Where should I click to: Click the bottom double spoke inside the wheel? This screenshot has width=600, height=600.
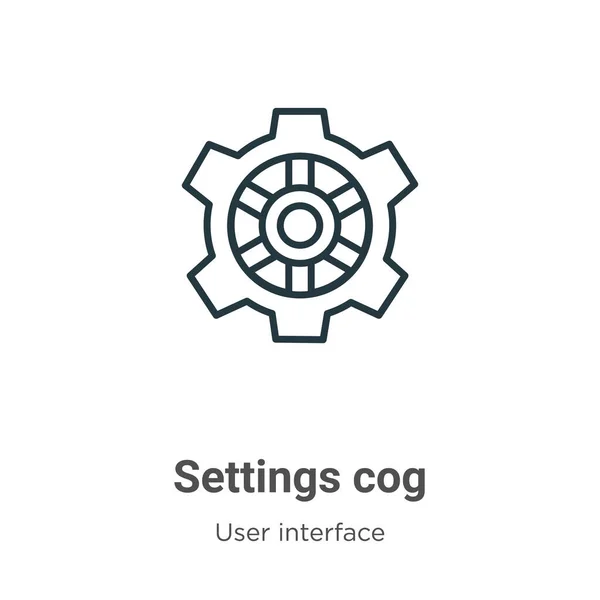pos(300,277)
